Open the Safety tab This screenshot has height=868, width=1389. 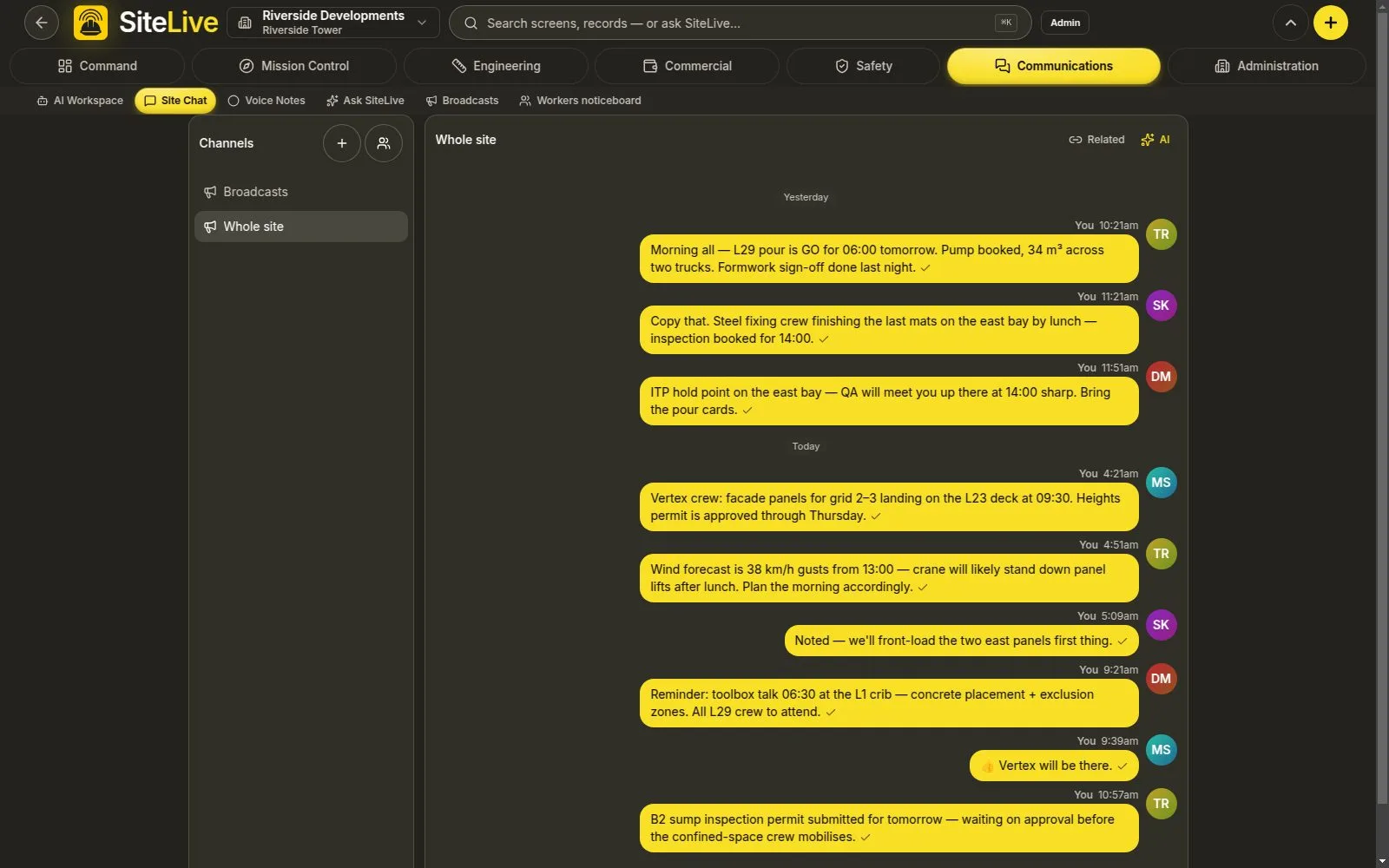pos(863,66)
